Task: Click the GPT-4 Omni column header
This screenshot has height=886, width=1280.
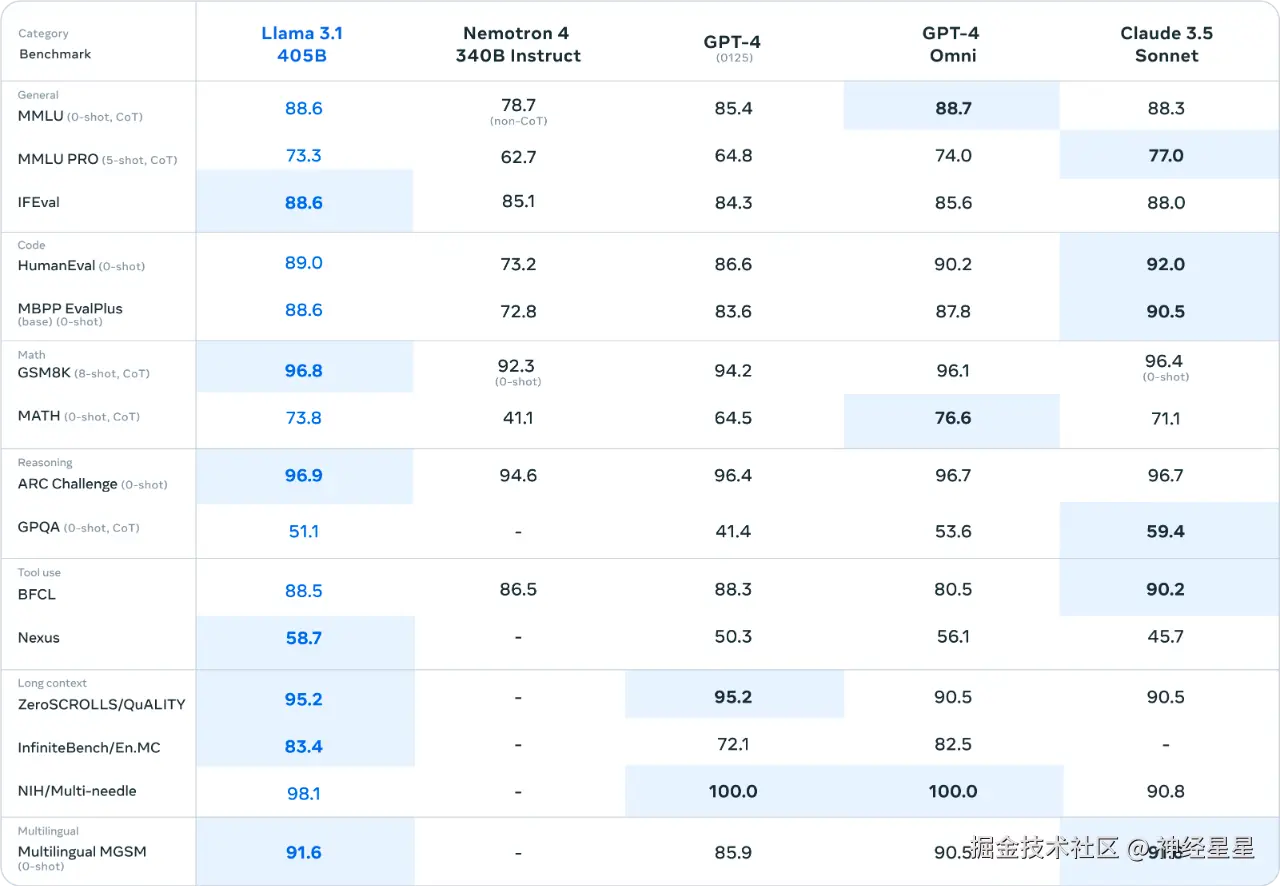Action: (x=952, y=44)
